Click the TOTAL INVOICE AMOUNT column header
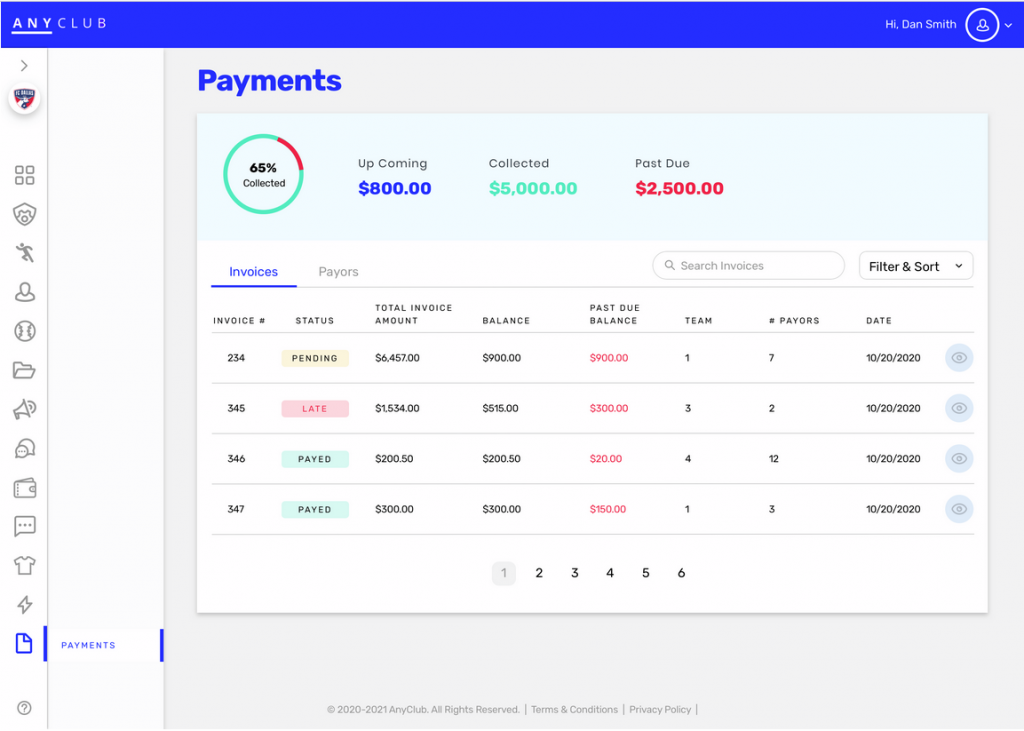1024x731 pixels. [413, 314]
